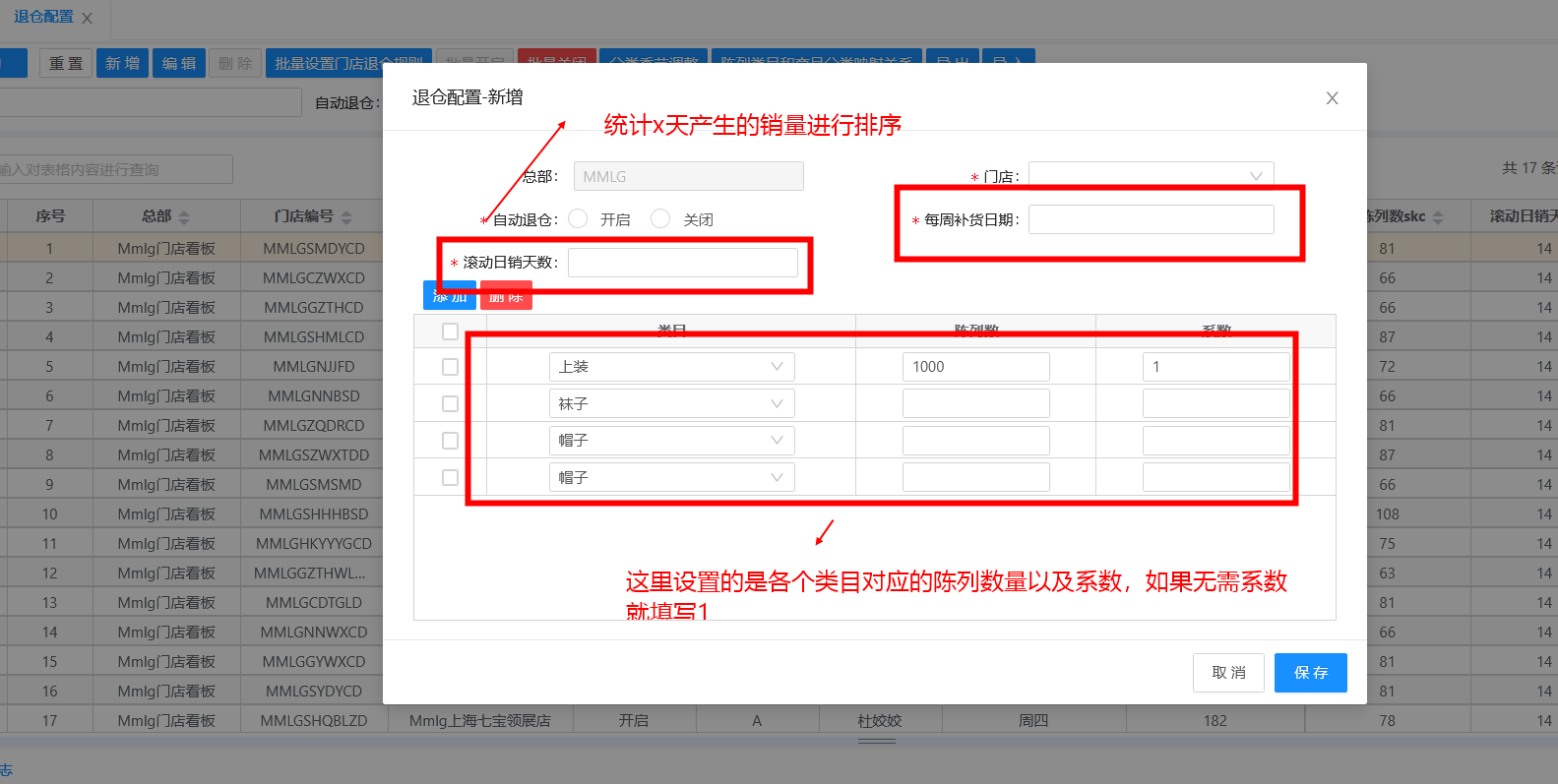The image size is (1558, 784).
Task: Click sort arrows on 陈列数skc column
Action: 1438,217
